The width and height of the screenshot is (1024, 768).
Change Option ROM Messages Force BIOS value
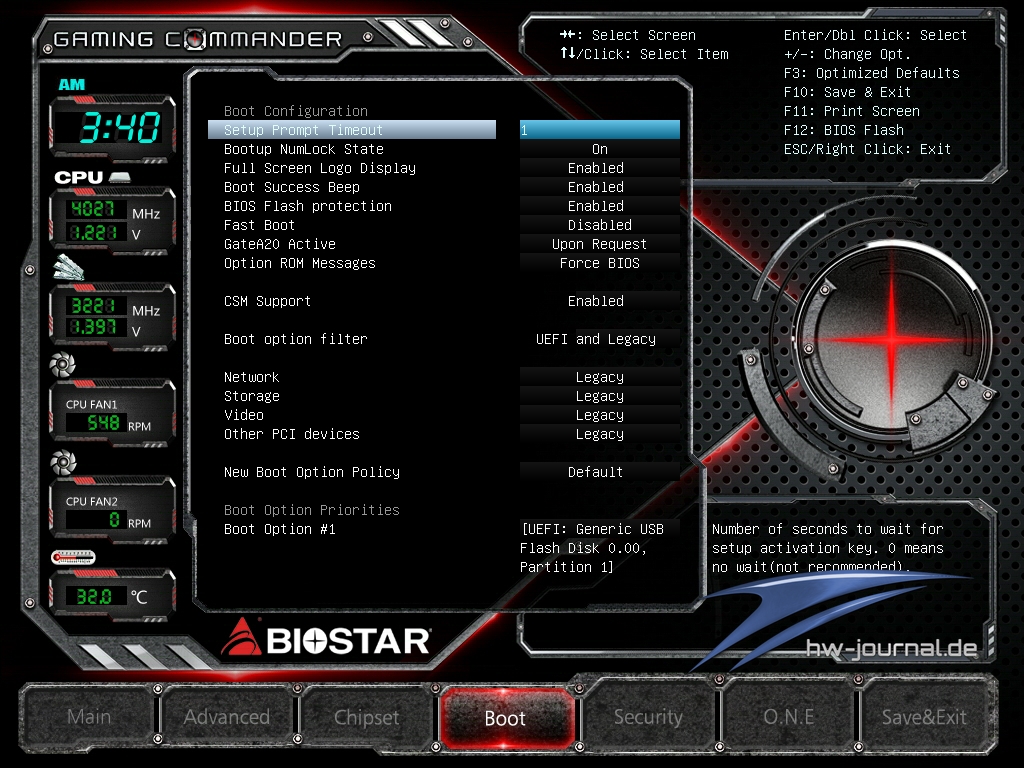tap(600, 263)
